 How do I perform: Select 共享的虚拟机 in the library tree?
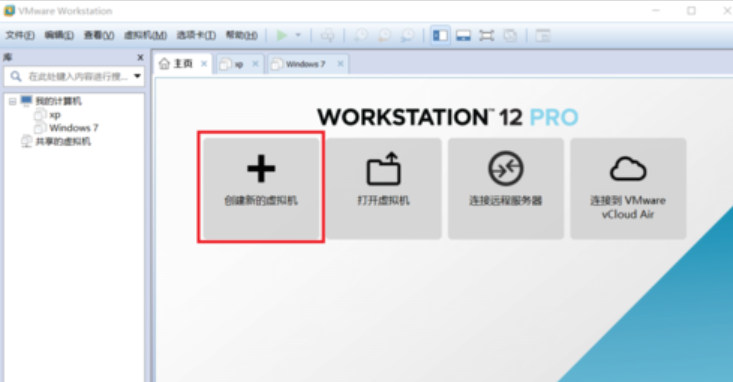click(x=63, y=141)
